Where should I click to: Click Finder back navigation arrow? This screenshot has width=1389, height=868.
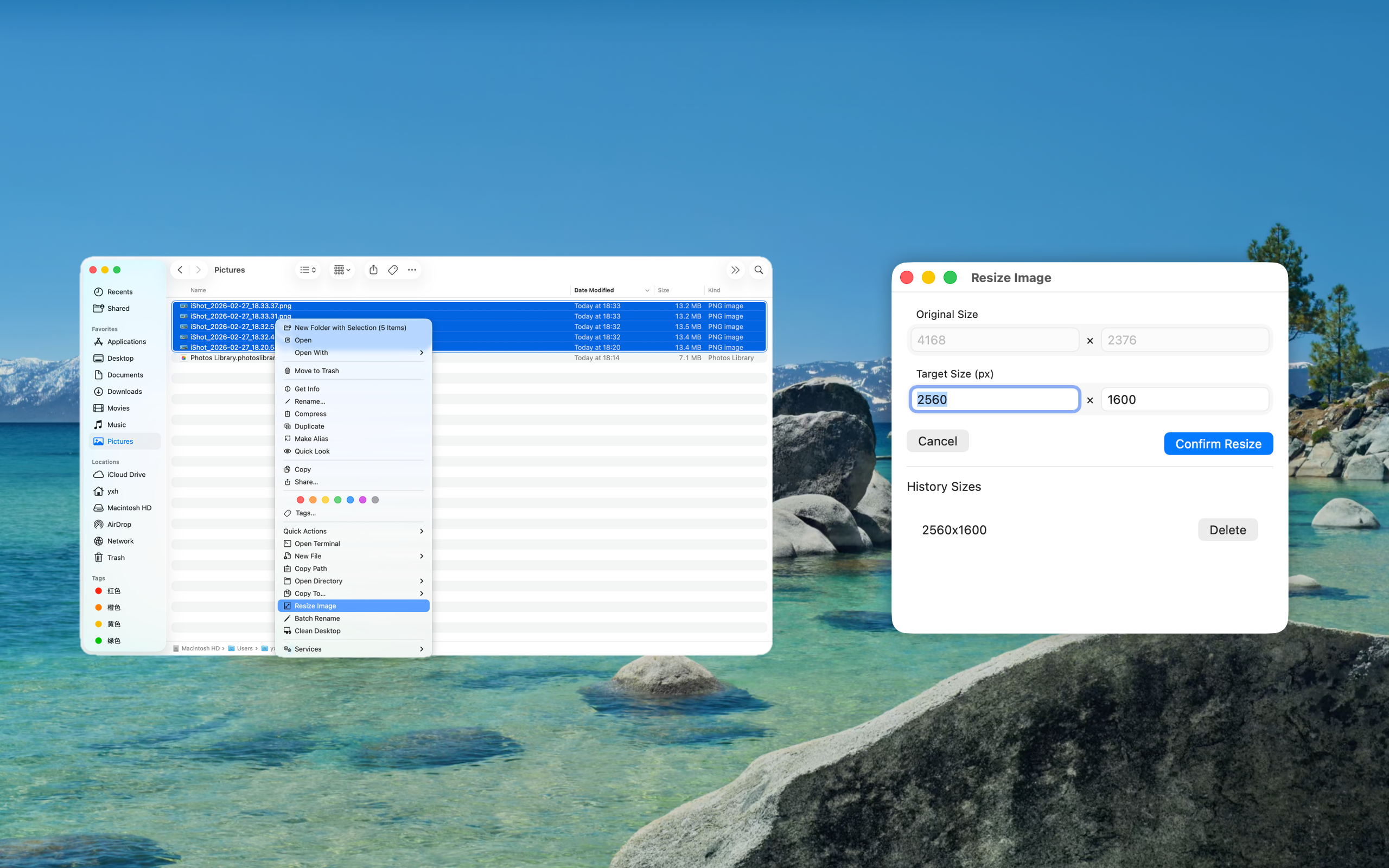180,270
